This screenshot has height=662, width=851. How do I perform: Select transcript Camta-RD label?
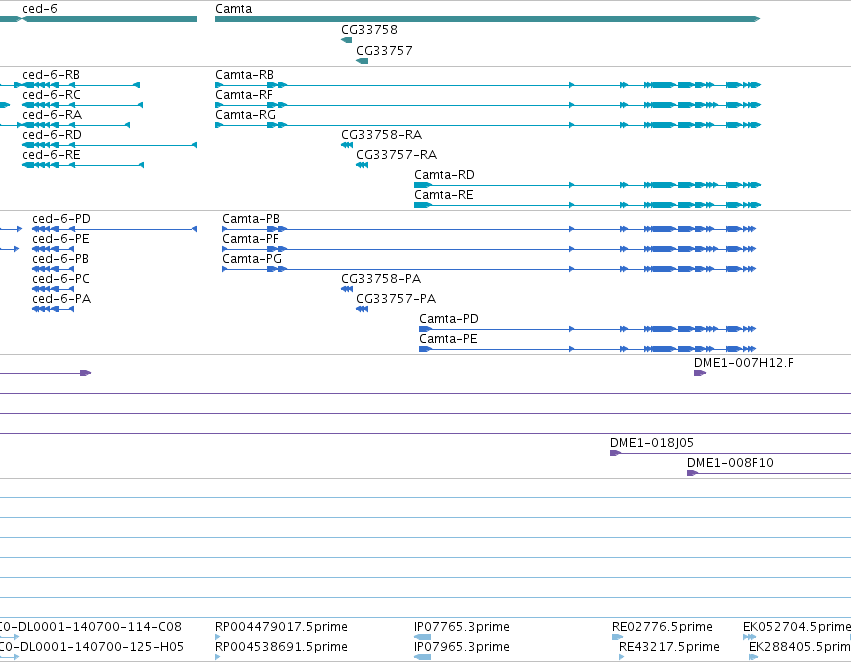click(x=444, y=175)
